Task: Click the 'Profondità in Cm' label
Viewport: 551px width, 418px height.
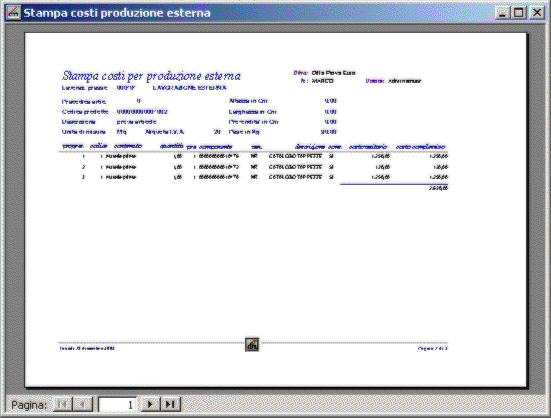Action: pyautogui.click(x=253, y=122)
